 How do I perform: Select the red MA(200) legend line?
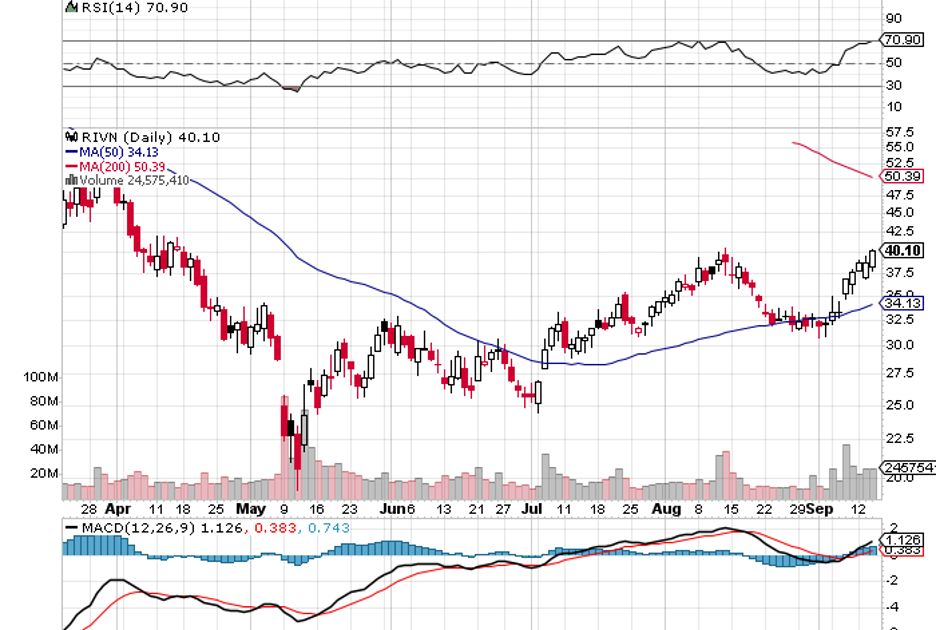70,166
